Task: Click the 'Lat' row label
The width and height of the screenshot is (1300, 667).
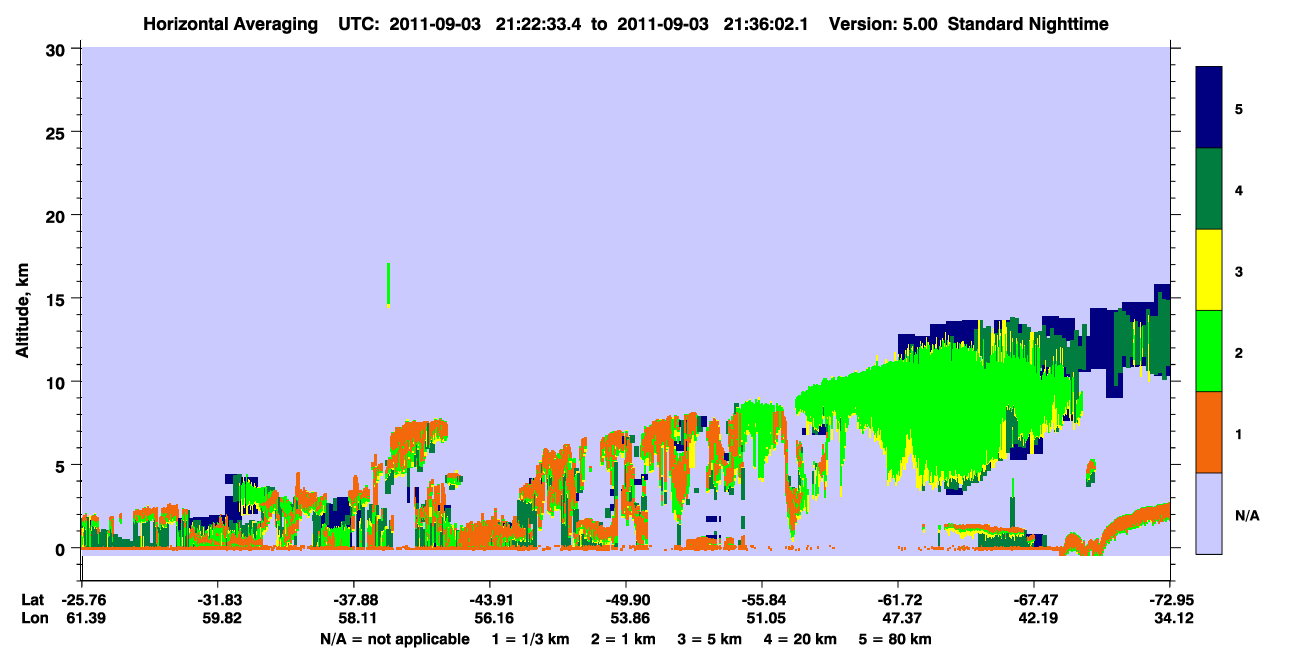Action: tap(33, 600)
